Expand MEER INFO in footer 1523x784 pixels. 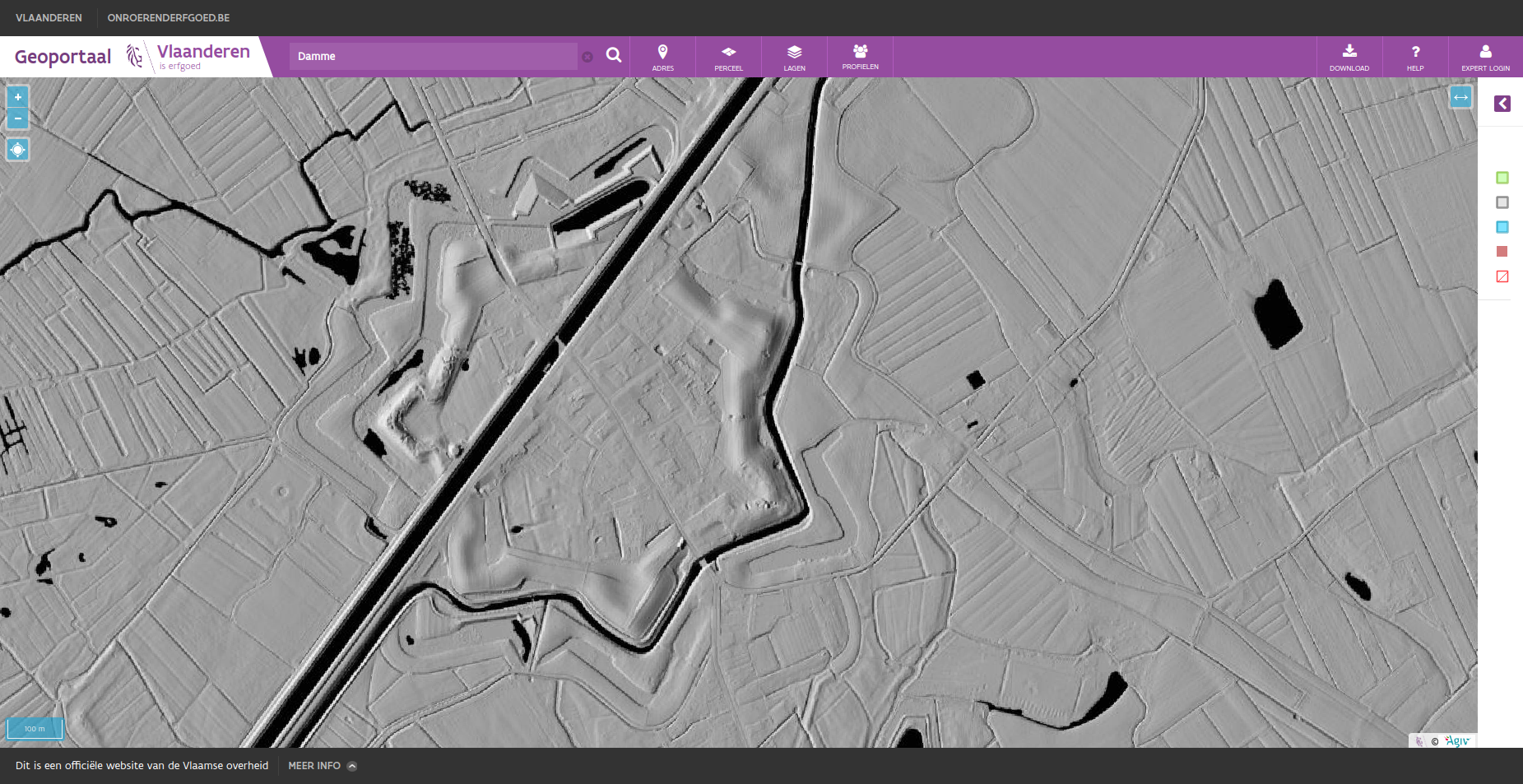[x=322, y=766]
